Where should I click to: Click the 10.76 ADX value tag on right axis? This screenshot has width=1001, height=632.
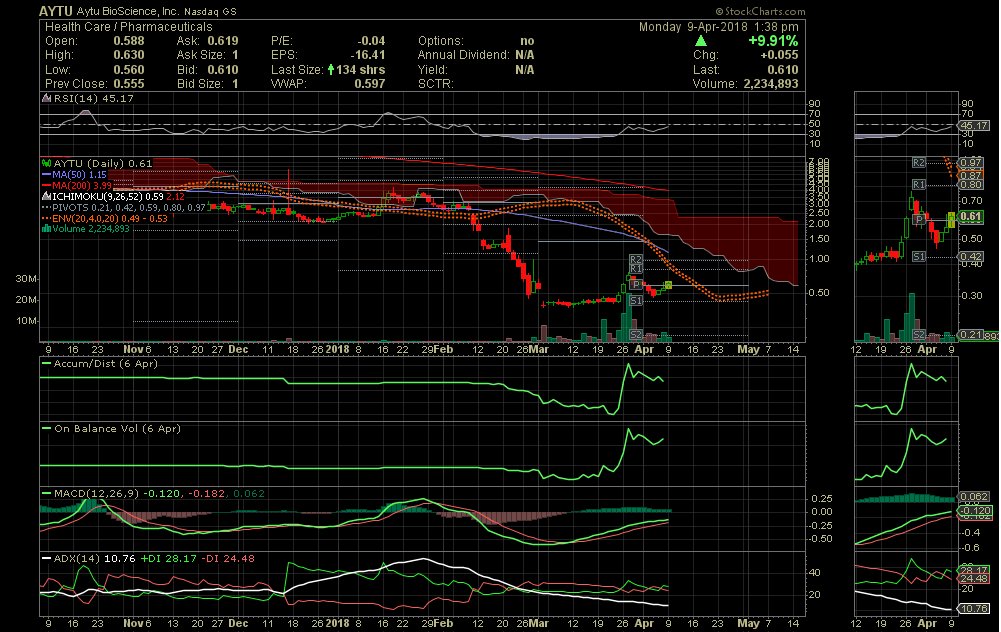(974, 608)
